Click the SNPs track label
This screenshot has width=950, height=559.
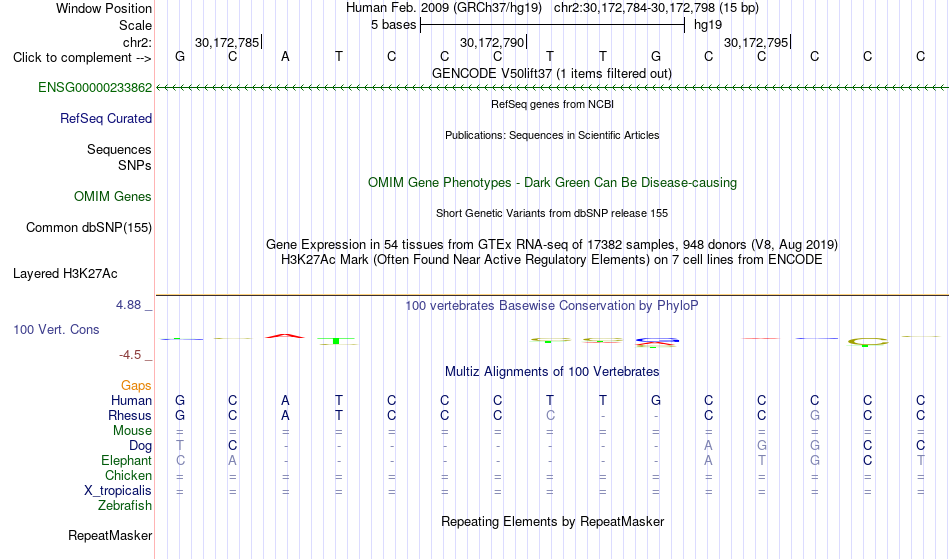pyautogui.click(x=135, y=165)
